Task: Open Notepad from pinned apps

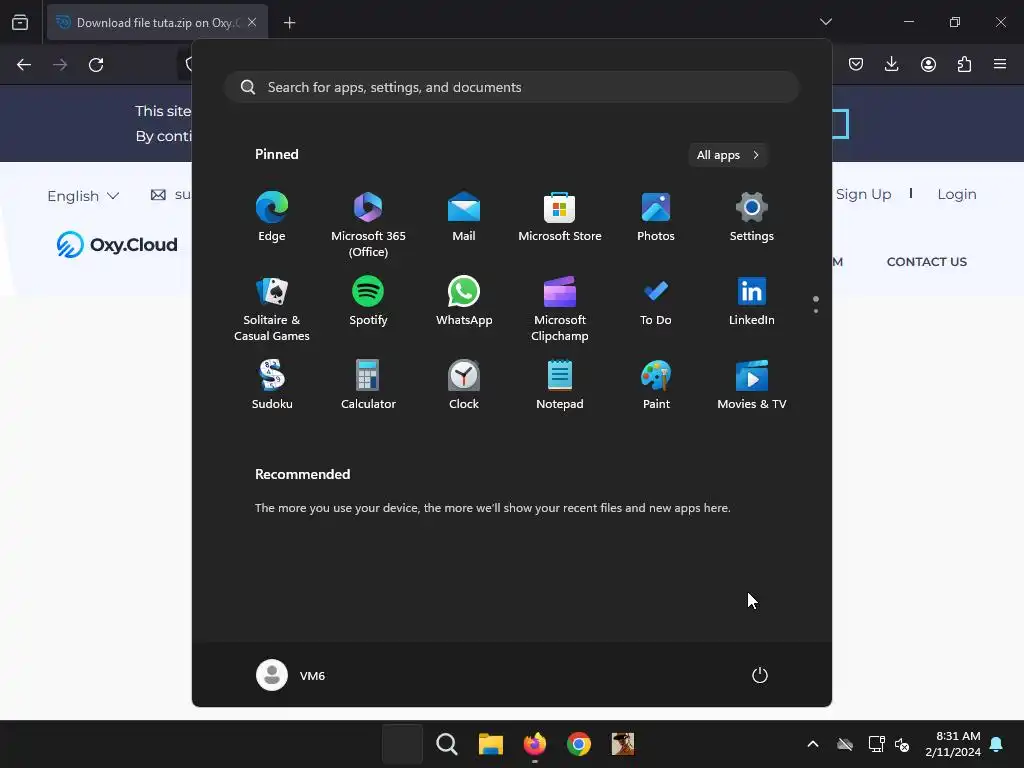Action: pyautogui.click(x=560, y=384)
